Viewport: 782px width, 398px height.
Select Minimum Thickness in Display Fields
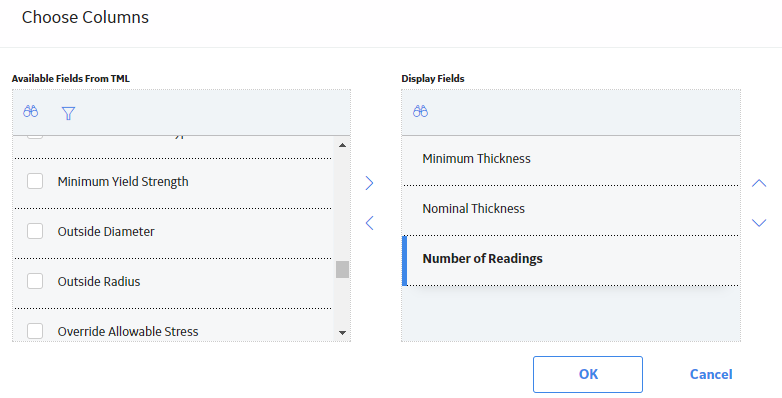(x=571, y=161)
